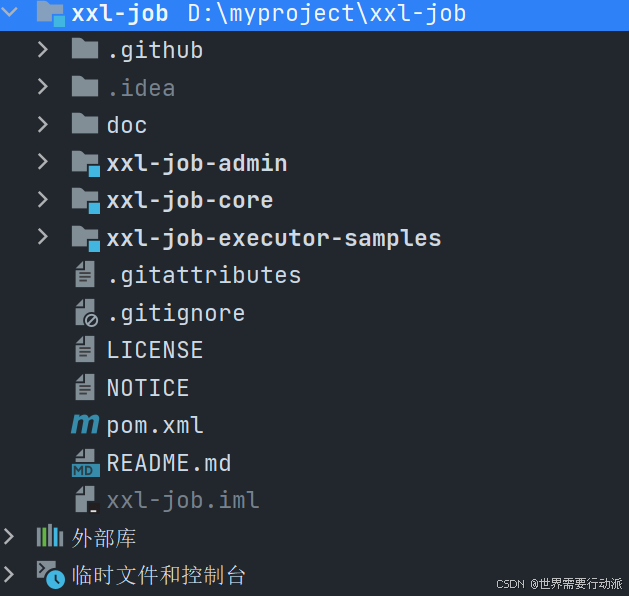Click the Maven icon beside pom.xml
The width and height of the screenshot is (629, 596).
tap(85, 425)
